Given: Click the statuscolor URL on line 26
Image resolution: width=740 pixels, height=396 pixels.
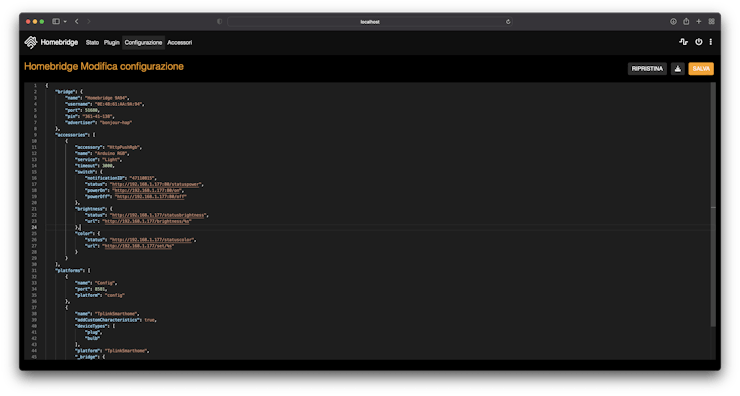Looking at the screenshot, I should [x=152, y=240].
